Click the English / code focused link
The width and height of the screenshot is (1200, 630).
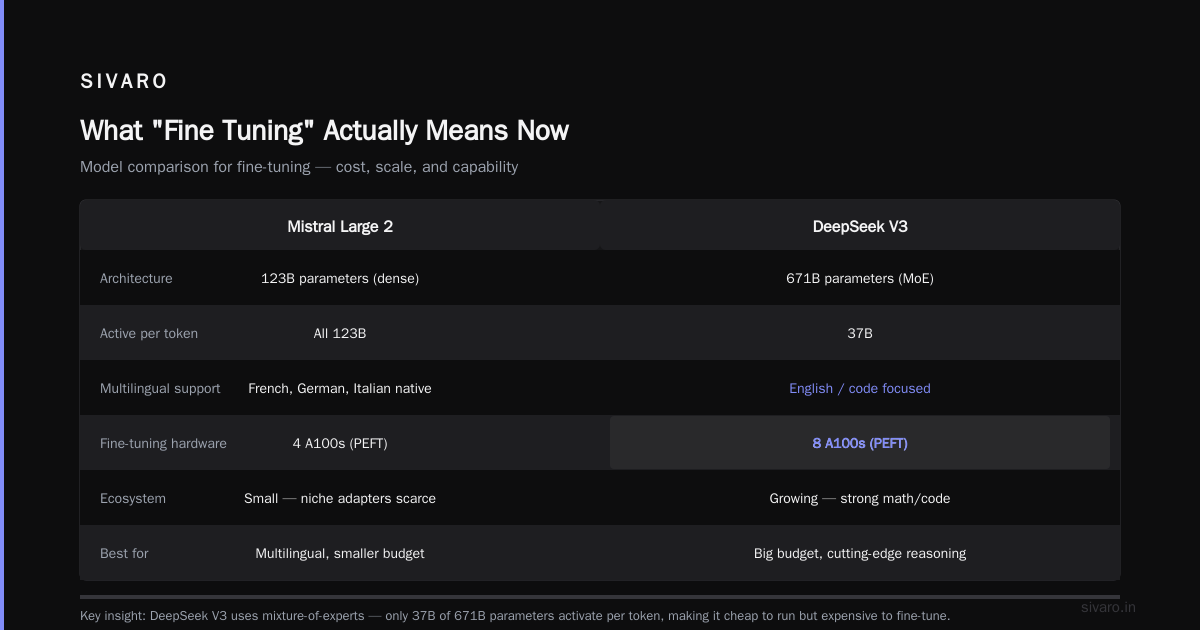pos(860,388)
